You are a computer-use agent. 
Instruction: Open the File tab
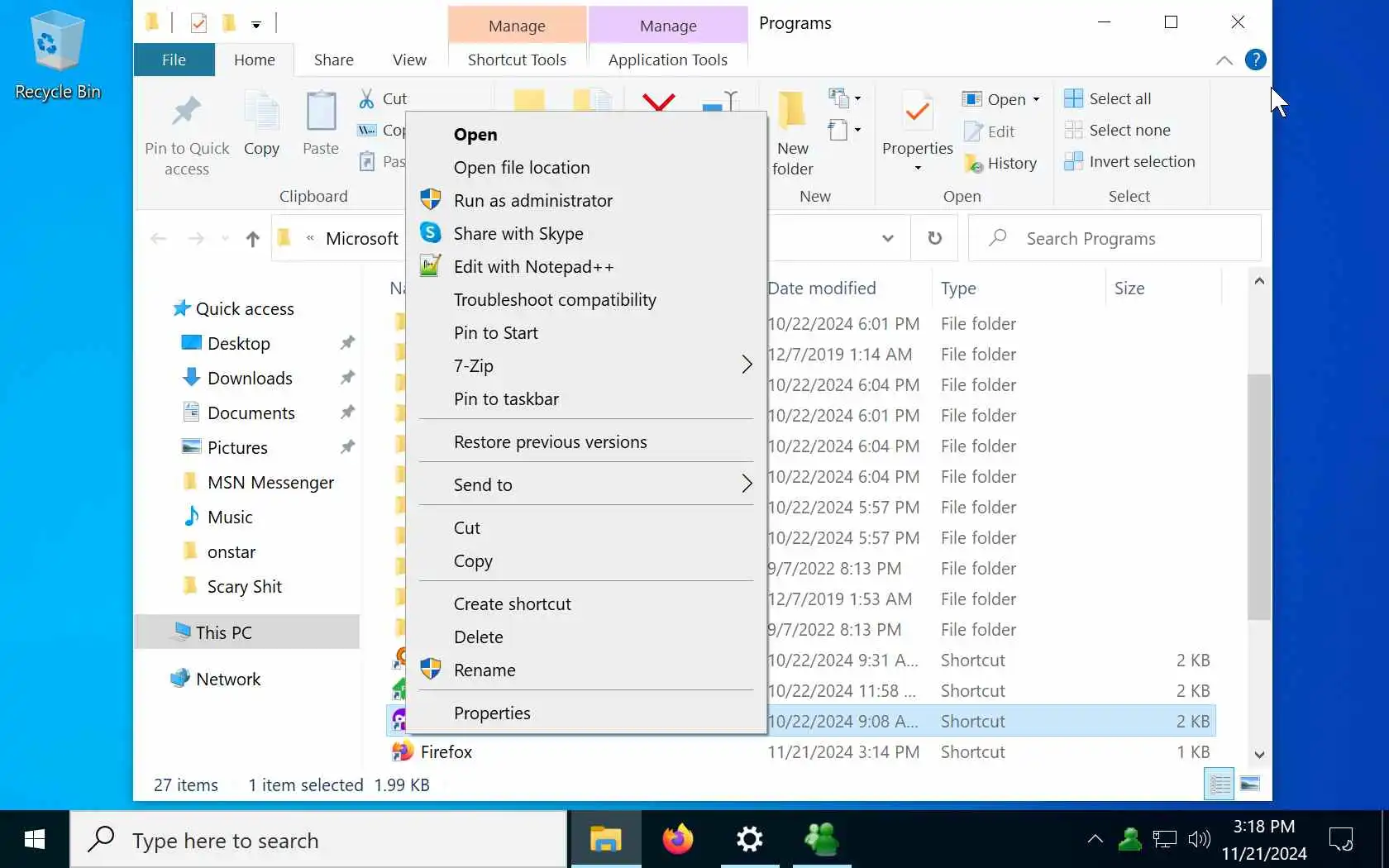174,60
